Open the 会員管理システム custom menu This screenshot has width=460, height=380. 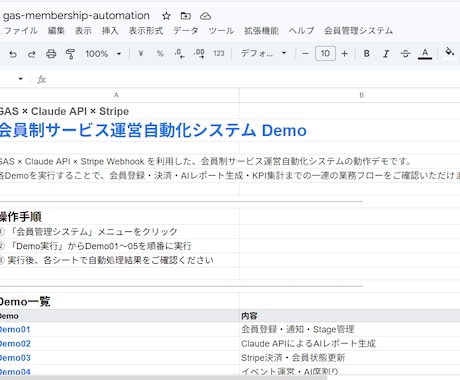pos(358,31)
